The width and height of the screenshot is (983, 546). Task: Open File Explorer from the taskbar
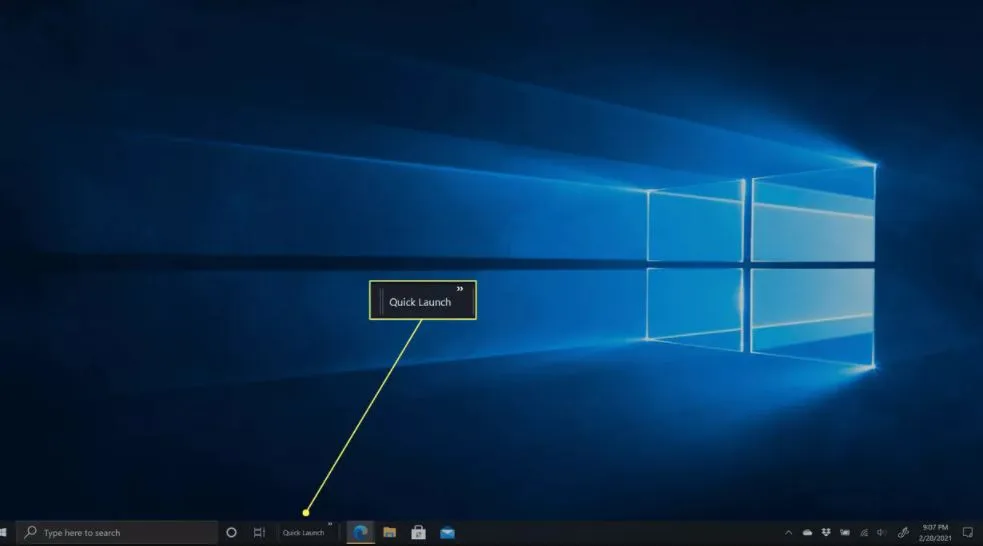[389, 532]
